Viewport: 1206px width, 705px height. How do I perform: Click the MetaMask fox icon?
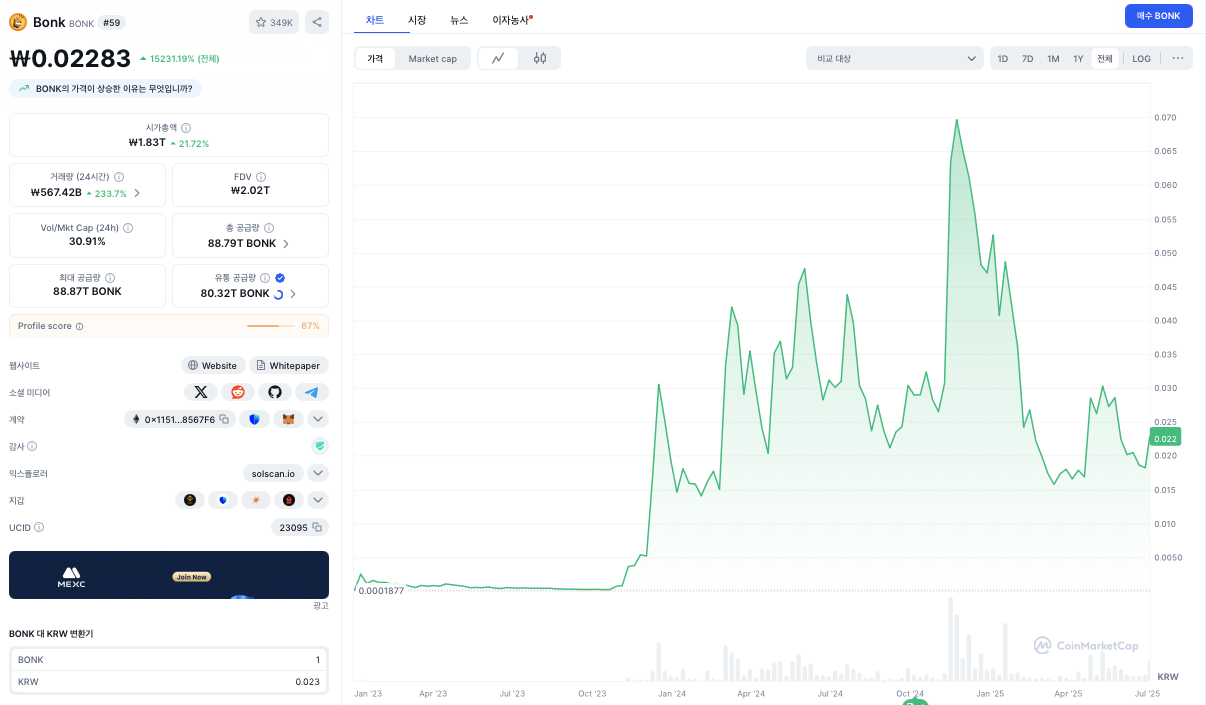click(288, 420)
